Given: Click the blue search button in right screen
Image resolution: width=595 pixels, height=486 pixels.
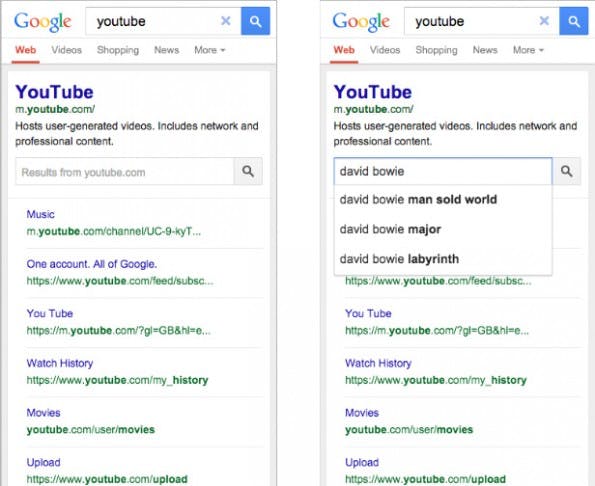Looking at the screenshot, I should click(x=574, y=21).
